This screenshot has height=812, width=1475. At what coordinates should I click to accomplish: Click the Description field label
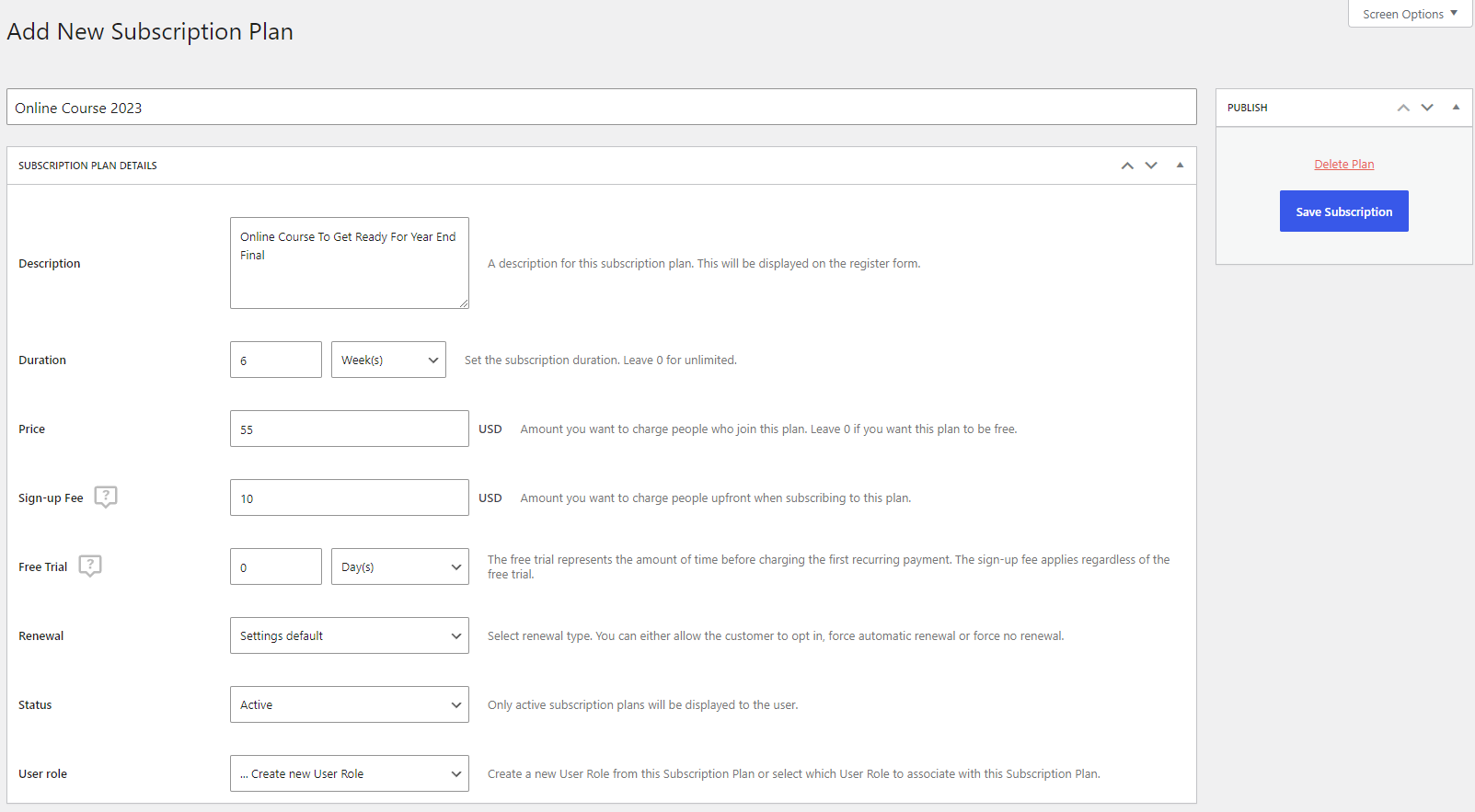(x=50, y=263)
